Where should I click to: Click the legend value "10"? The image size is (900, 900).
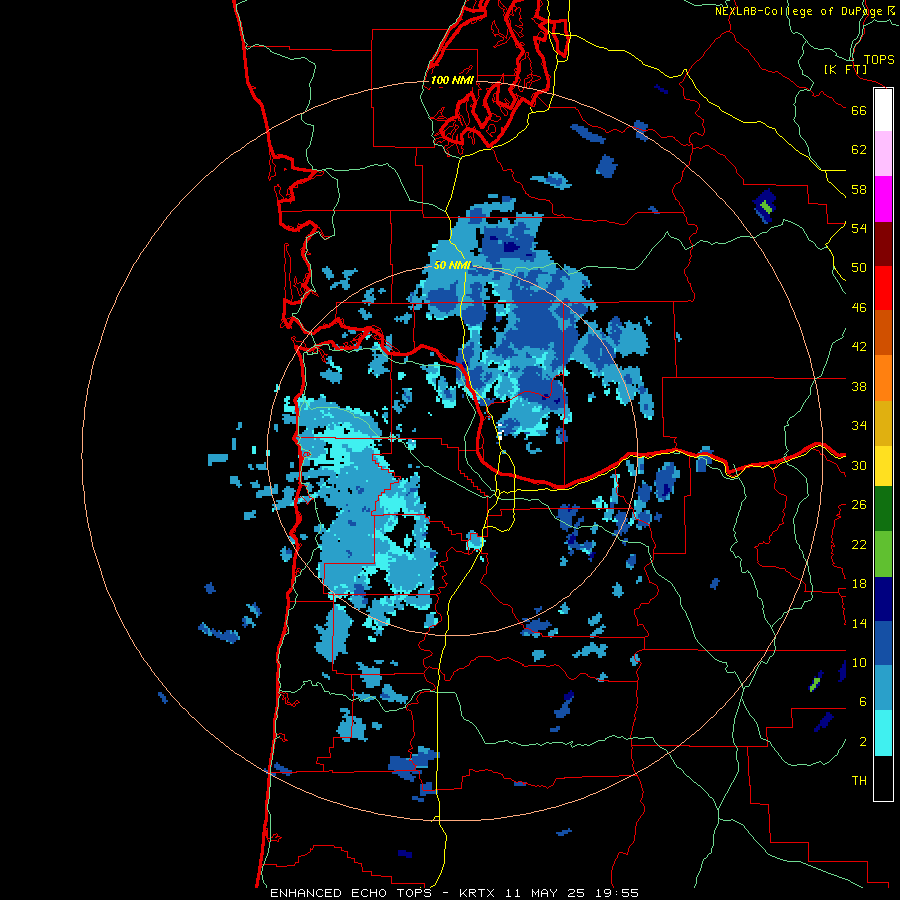click(859, 662)
